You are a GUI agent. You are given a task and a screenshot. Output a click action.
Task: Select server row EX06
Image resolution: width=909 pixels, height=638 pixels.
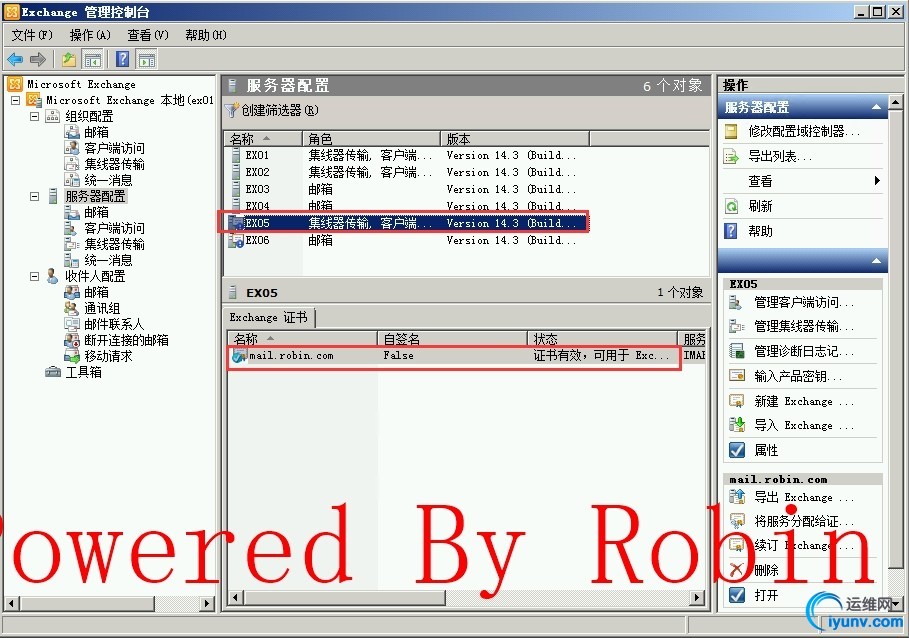click(x=405, y=240)
